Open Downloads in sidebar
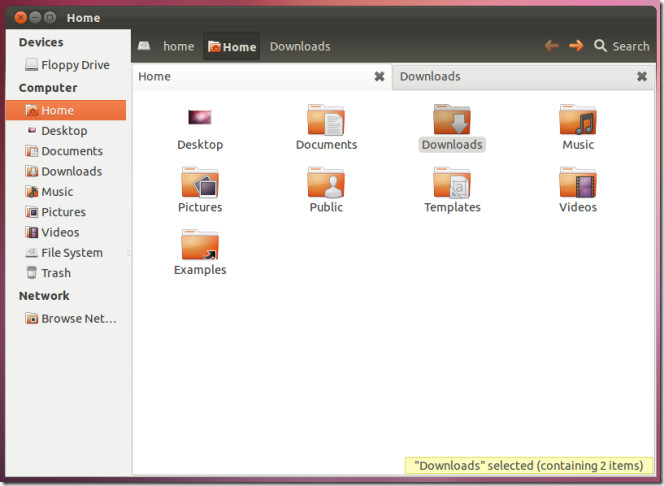The image size is (664, 486). click(66, 171)
